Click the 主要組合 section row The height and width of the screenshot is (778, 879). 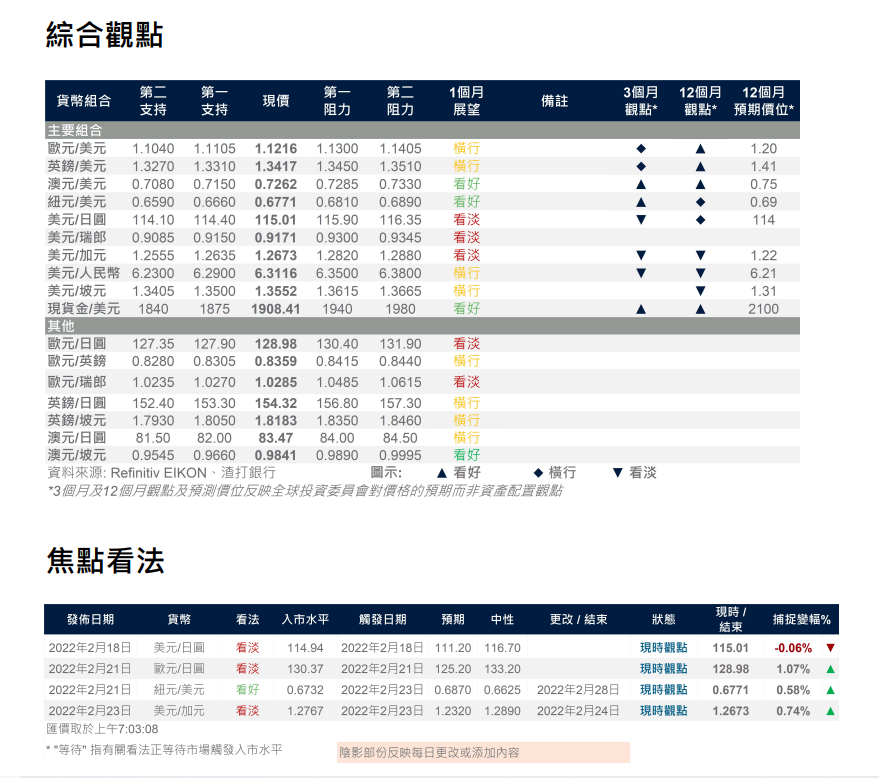tap(422, 131)
